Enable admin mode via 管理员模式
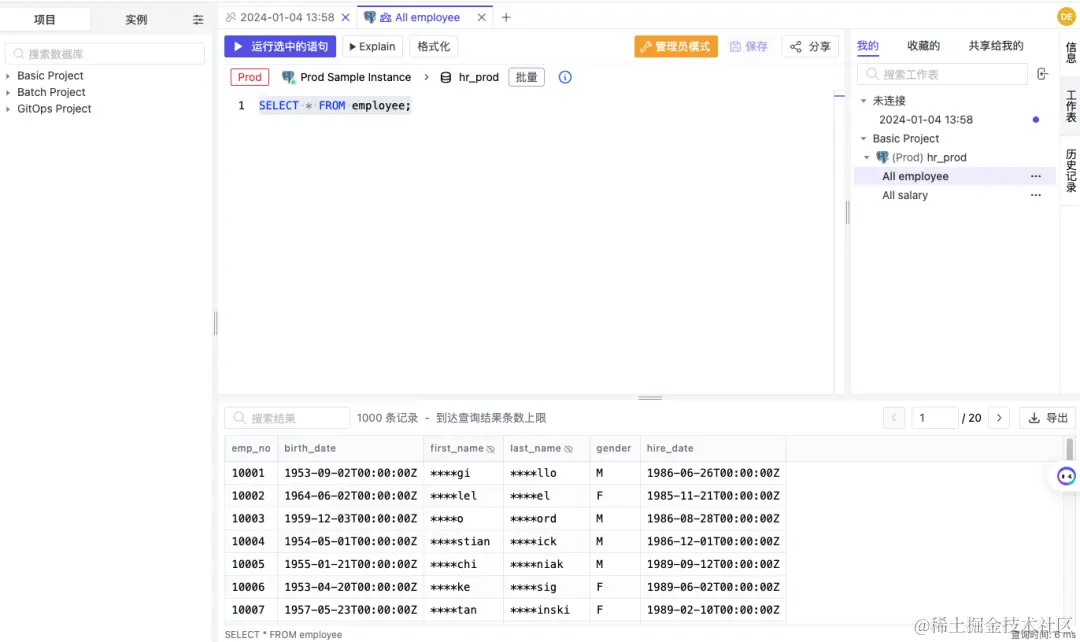 point(676,46)
